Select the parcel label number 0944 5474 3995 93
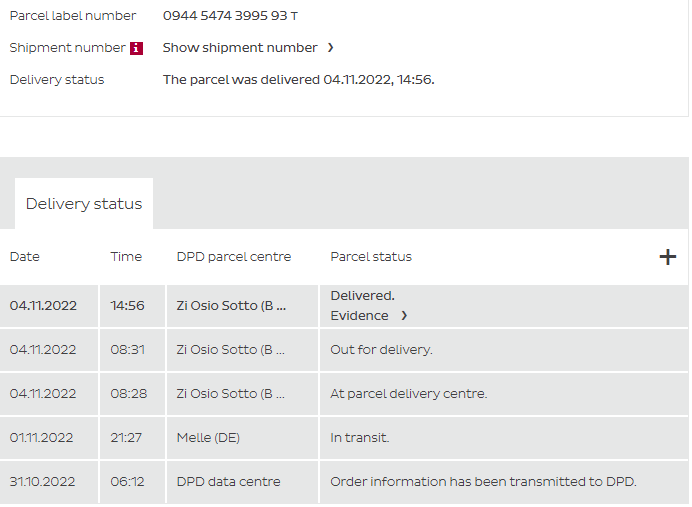 pos(230,16)
